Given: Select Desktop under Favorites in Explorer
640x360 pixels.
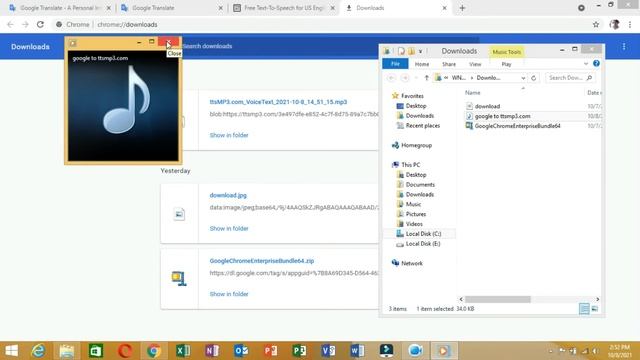Looking at the screenshot, I should point(416,106).
